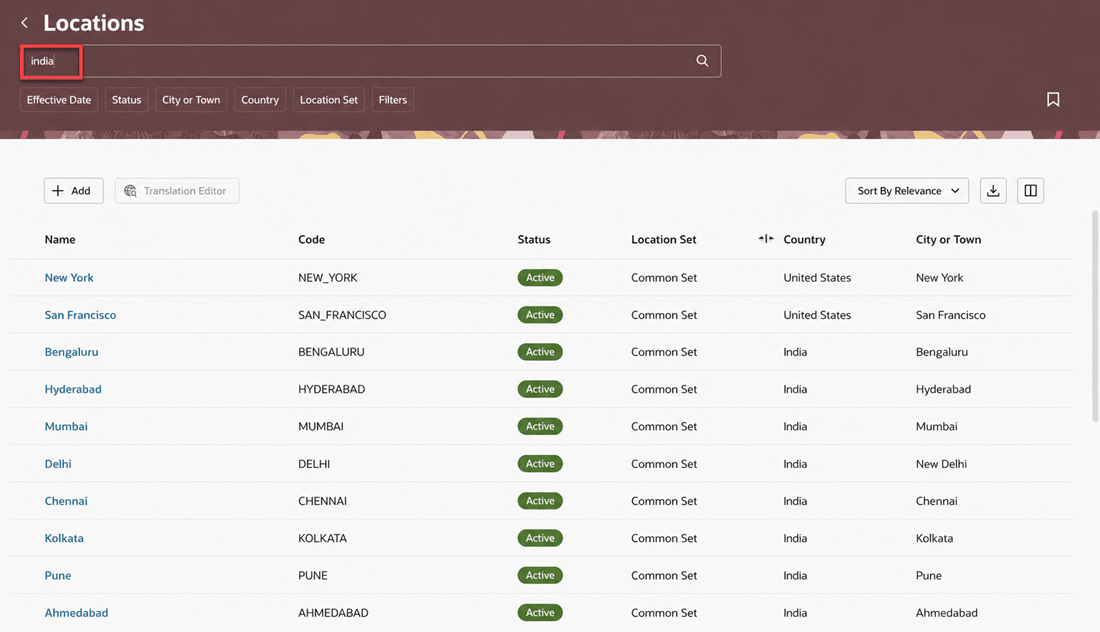Open the City or Town filter
This screenshot has width=1100, height=632.
191,100
